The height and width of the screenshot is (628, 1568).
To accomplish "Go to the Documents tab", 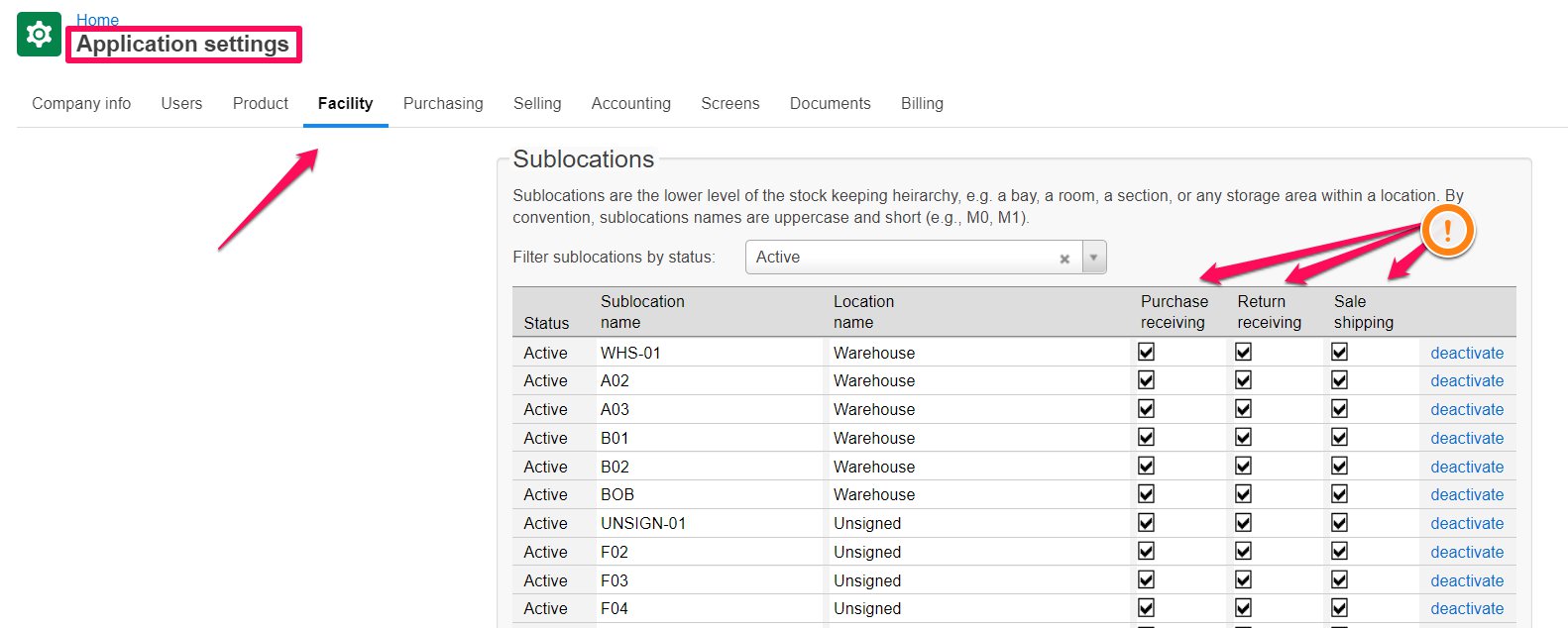I will (831, 103).
